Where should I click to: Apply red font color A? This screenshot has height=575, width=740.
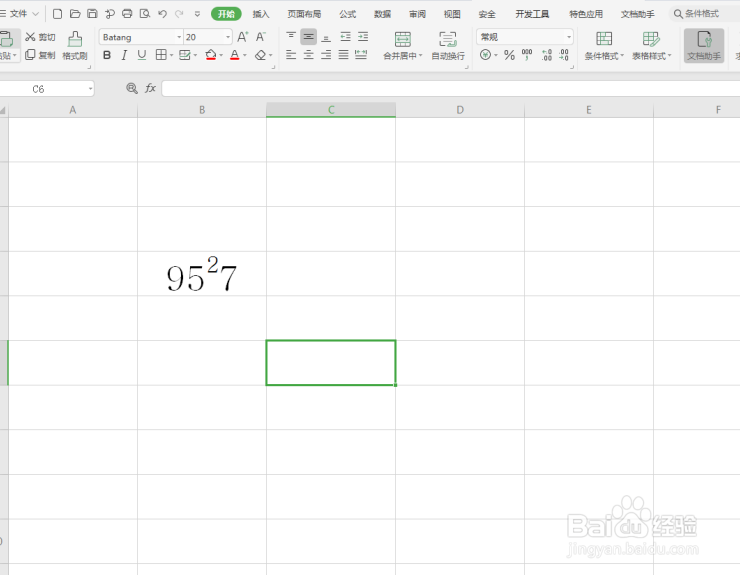pyautogui.click(x=235, y=55)
